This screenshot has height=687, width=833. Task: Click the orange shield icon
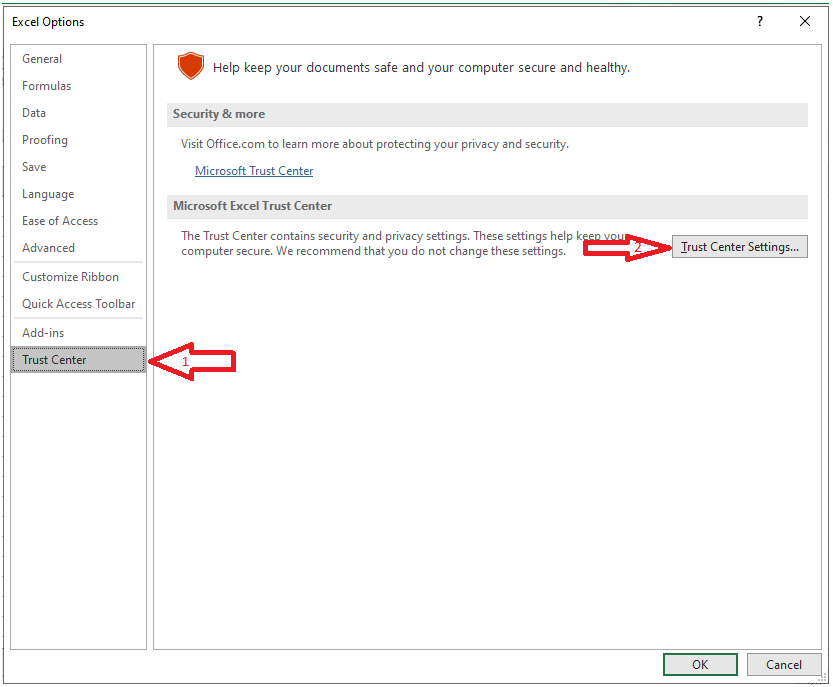(190, 67)
